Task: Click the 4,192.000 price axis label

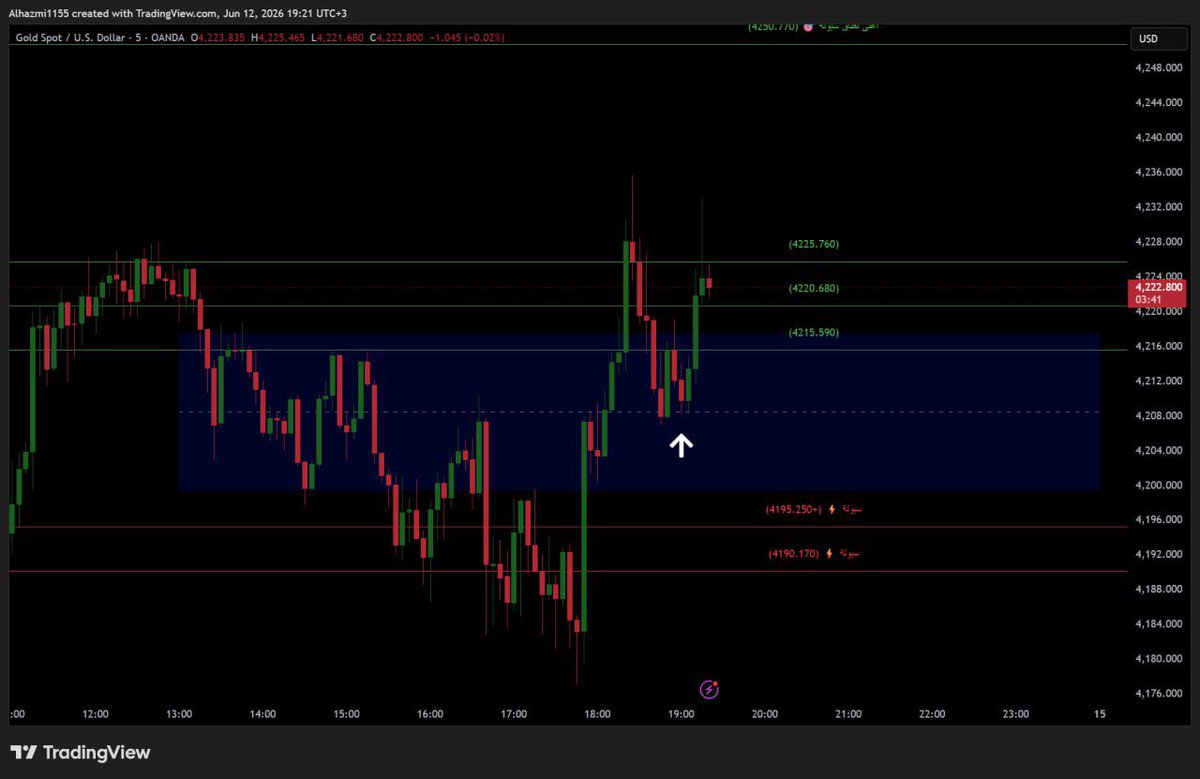Action: pyautogui.click(x=1160, y=554)
